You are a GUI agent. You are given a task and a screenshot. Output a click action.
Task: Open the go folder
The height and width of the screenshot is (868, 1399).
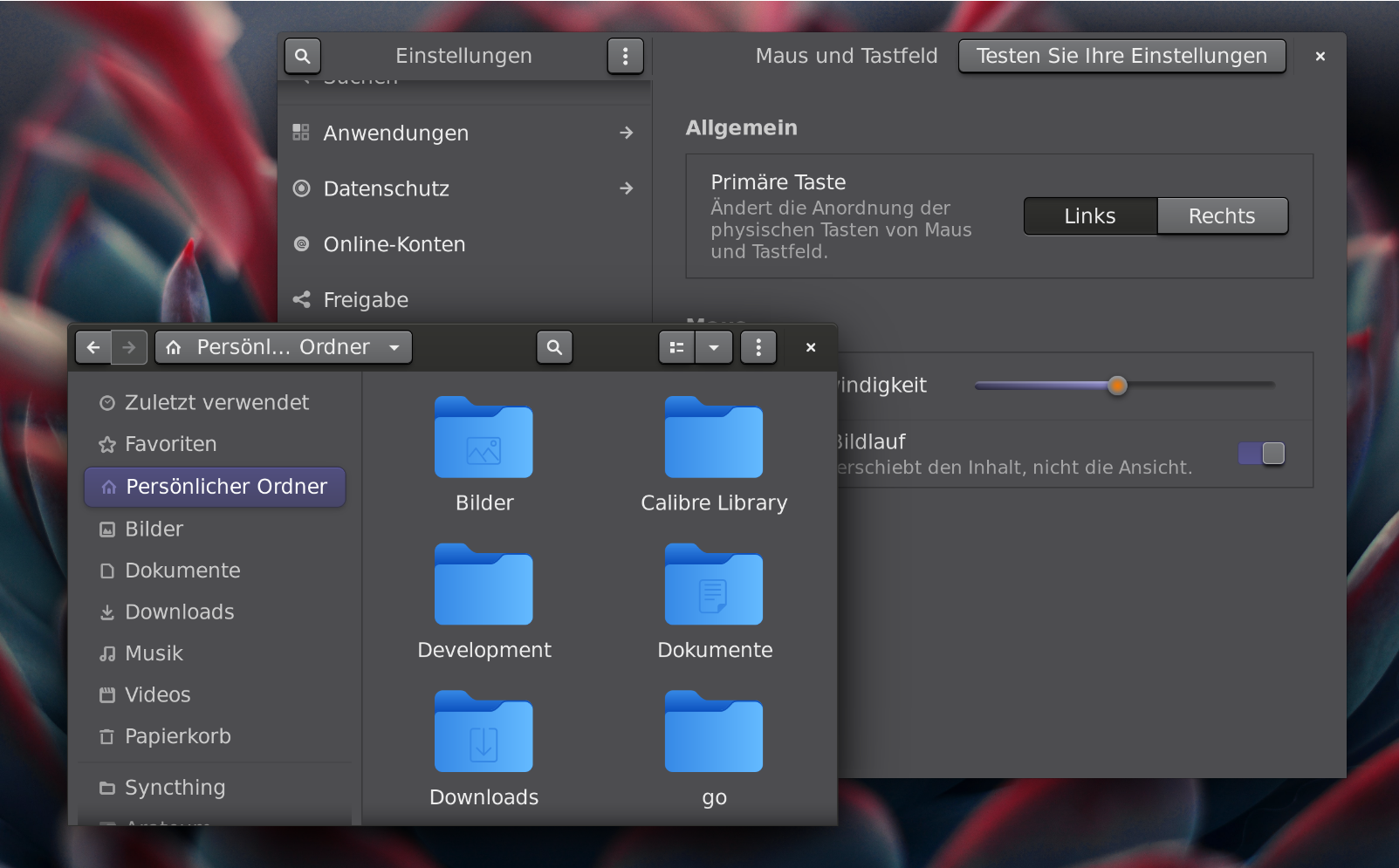click(x=714, y=732)
